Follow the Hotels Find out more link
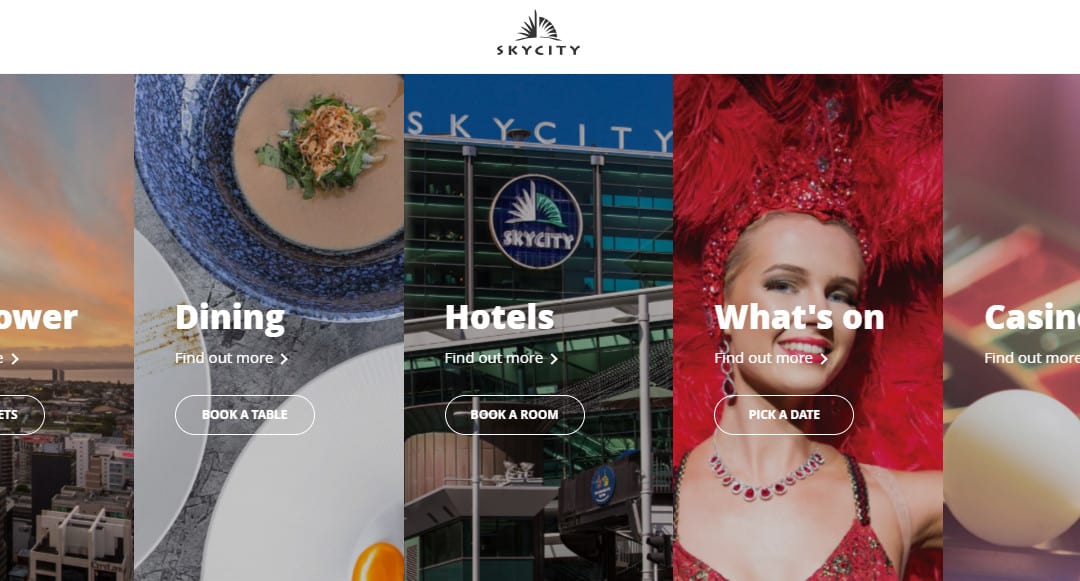The image size is (1080, 581). tap(494, 358)
